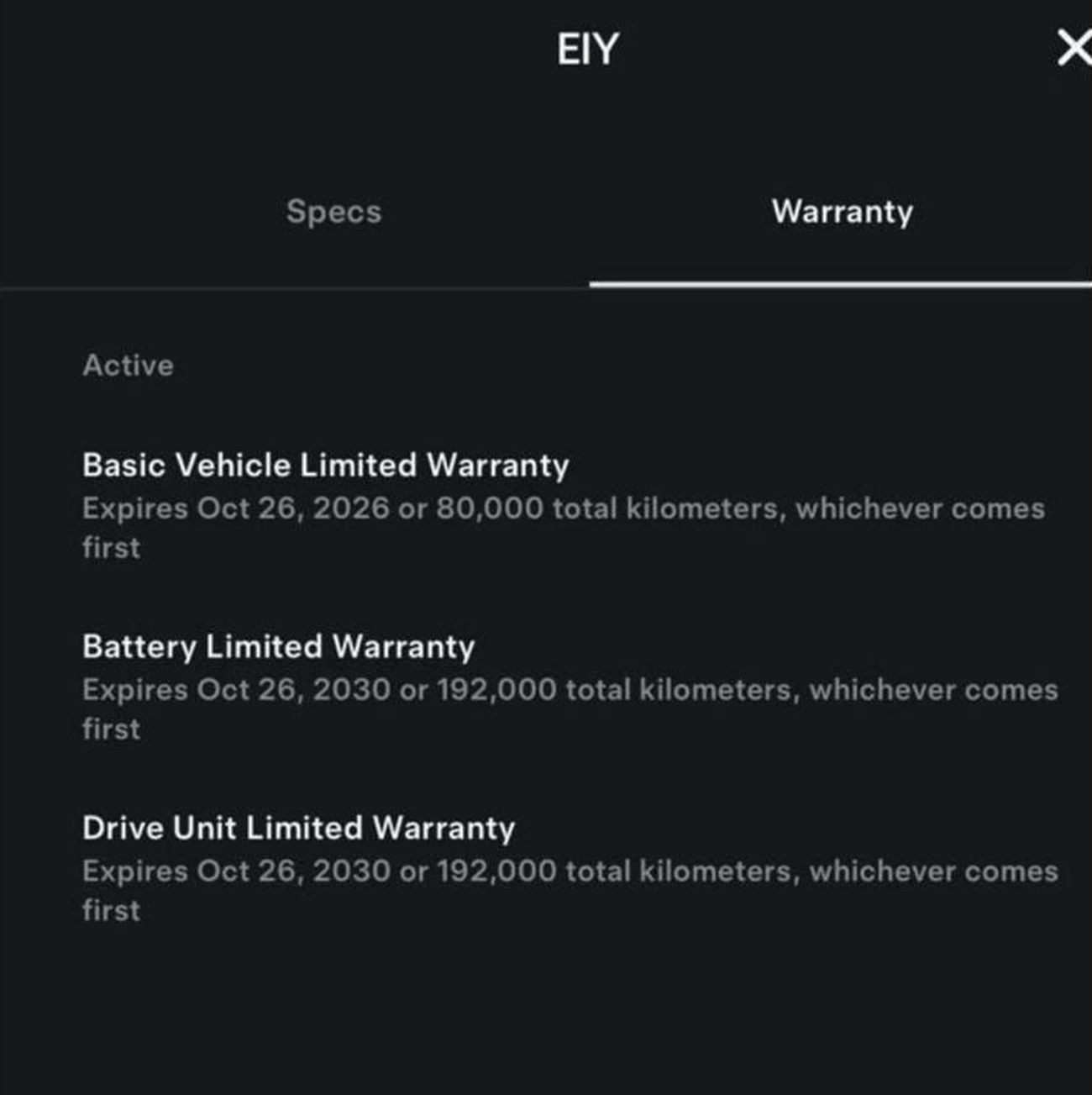Open the Battery Limited Warranty entry
Screen dimensions: 1092x1095
pos(278,646)
